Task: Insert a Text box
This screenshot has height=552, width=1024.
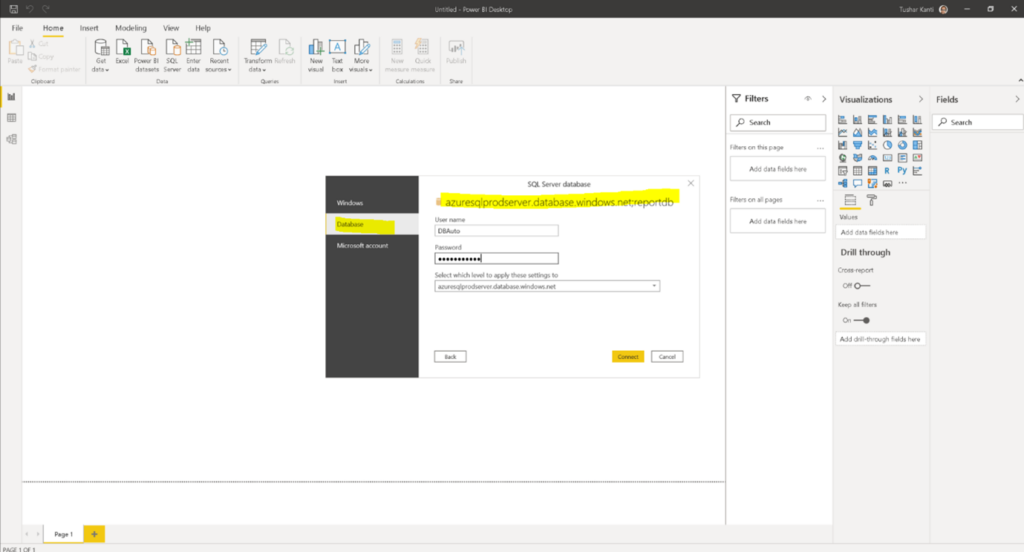Action: click(337, 56)
